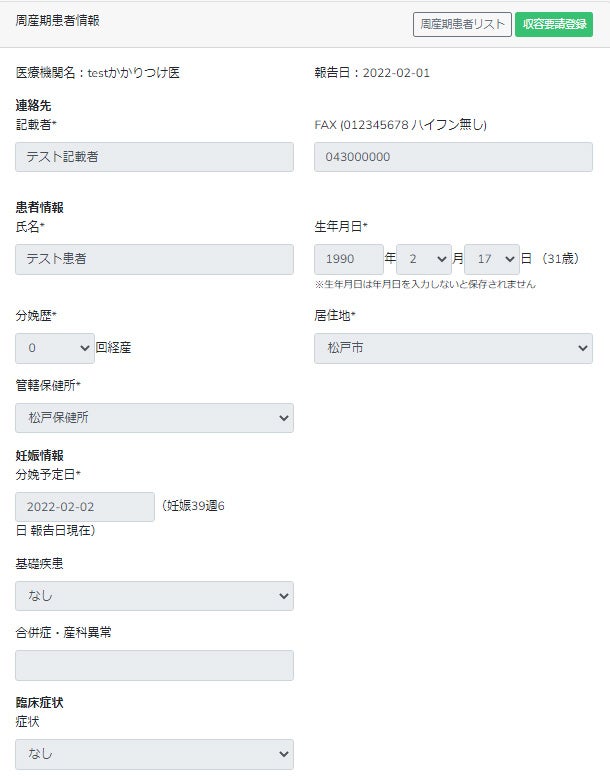Expand the 基礎疾患 dropdown
The height and width of the screenshot is (779, 610).
155,596
